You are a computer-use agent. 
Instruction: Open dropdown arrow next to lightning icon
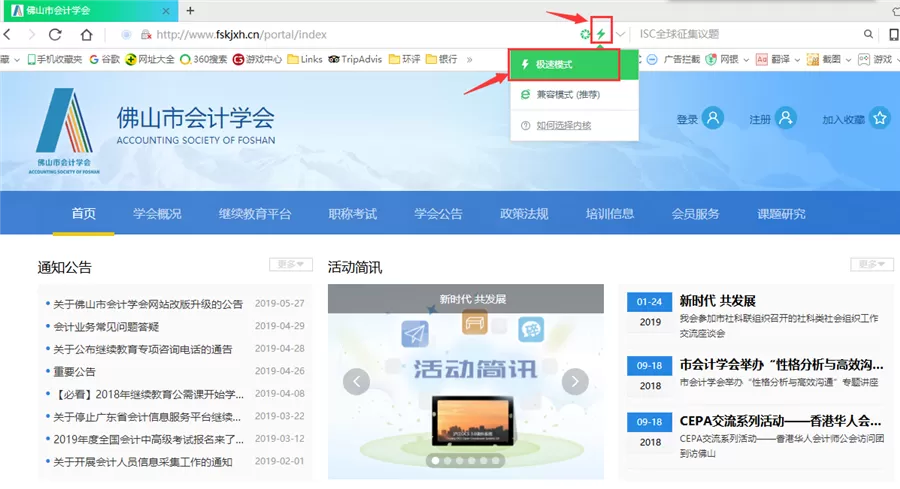[x=621, y=35]
